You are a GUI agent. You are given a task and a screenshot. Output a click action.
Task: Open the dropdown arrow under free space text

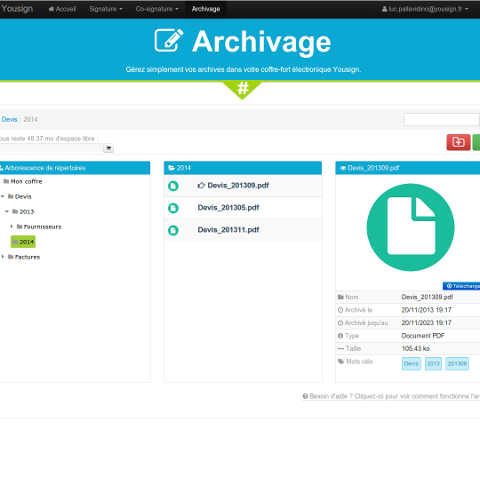108,148
